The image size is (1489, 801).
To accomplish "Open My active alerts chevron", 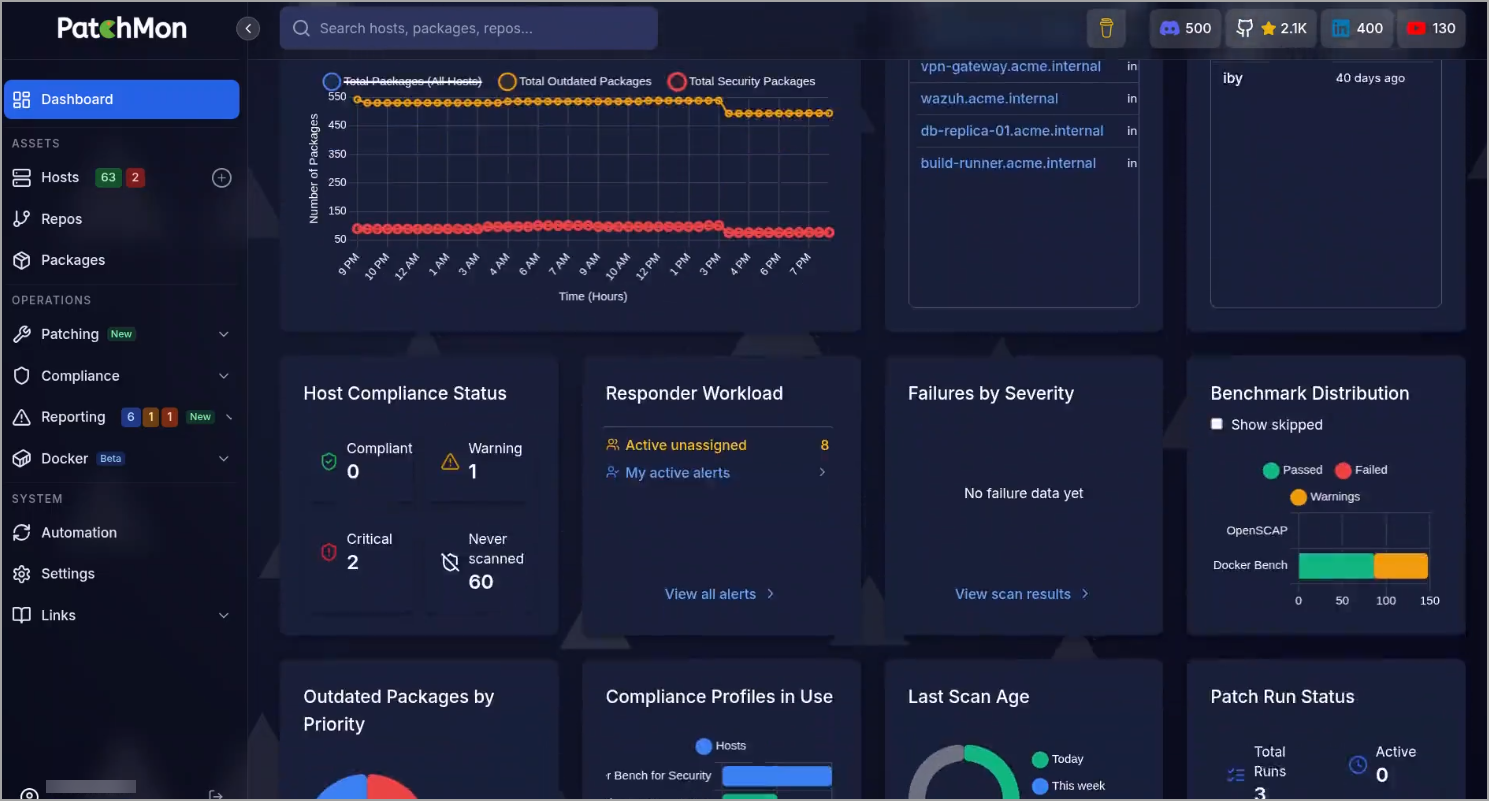I will (x=822, y=472).
